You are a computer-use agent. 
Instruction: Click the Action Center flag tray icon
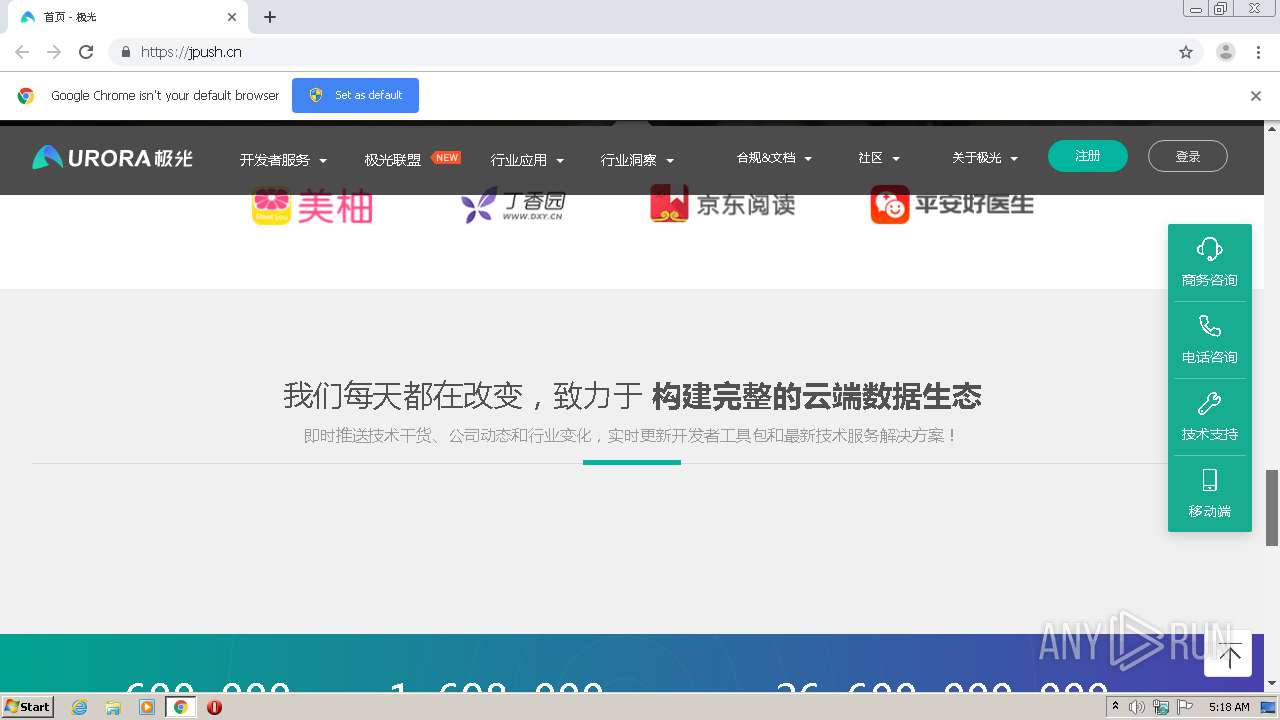click(1185, 707)
